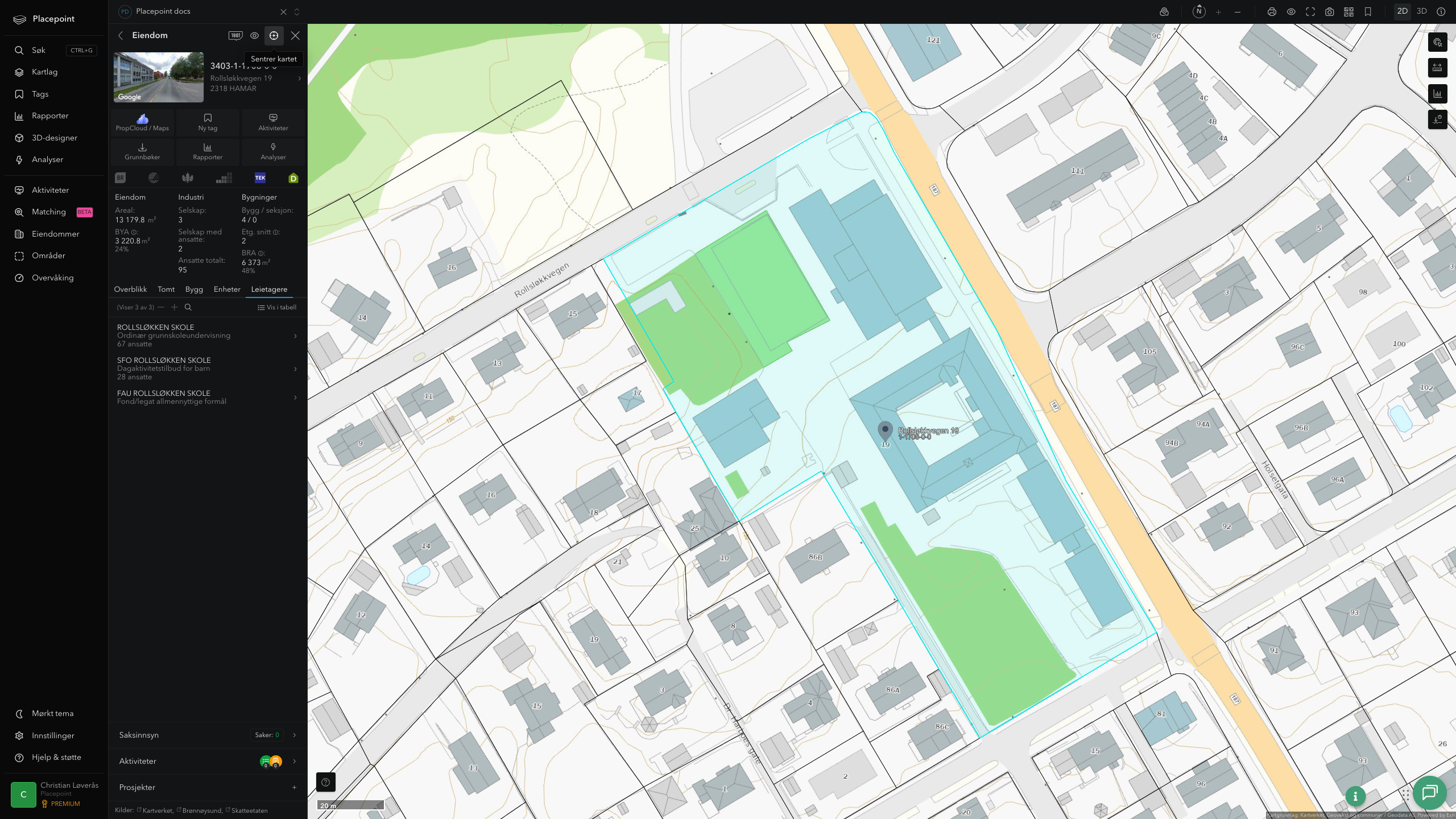Screen dimensions: 1456x819
Task: Expand the Saksinnsyn section
Action: click(208, 735)
